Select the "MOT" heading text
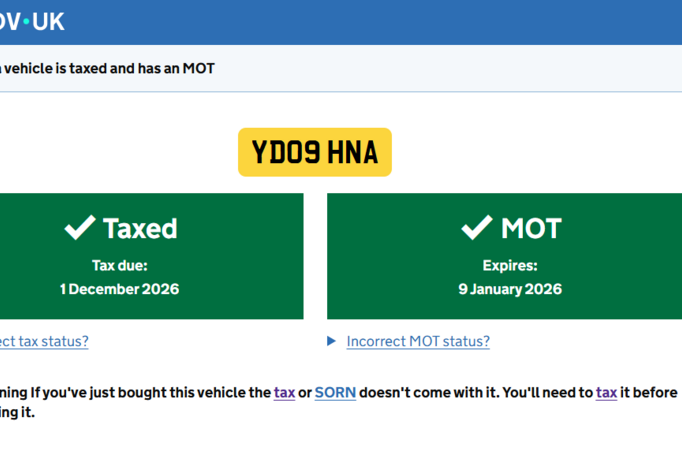This screenshot has height=455, width=682. [x=531, y=229]
